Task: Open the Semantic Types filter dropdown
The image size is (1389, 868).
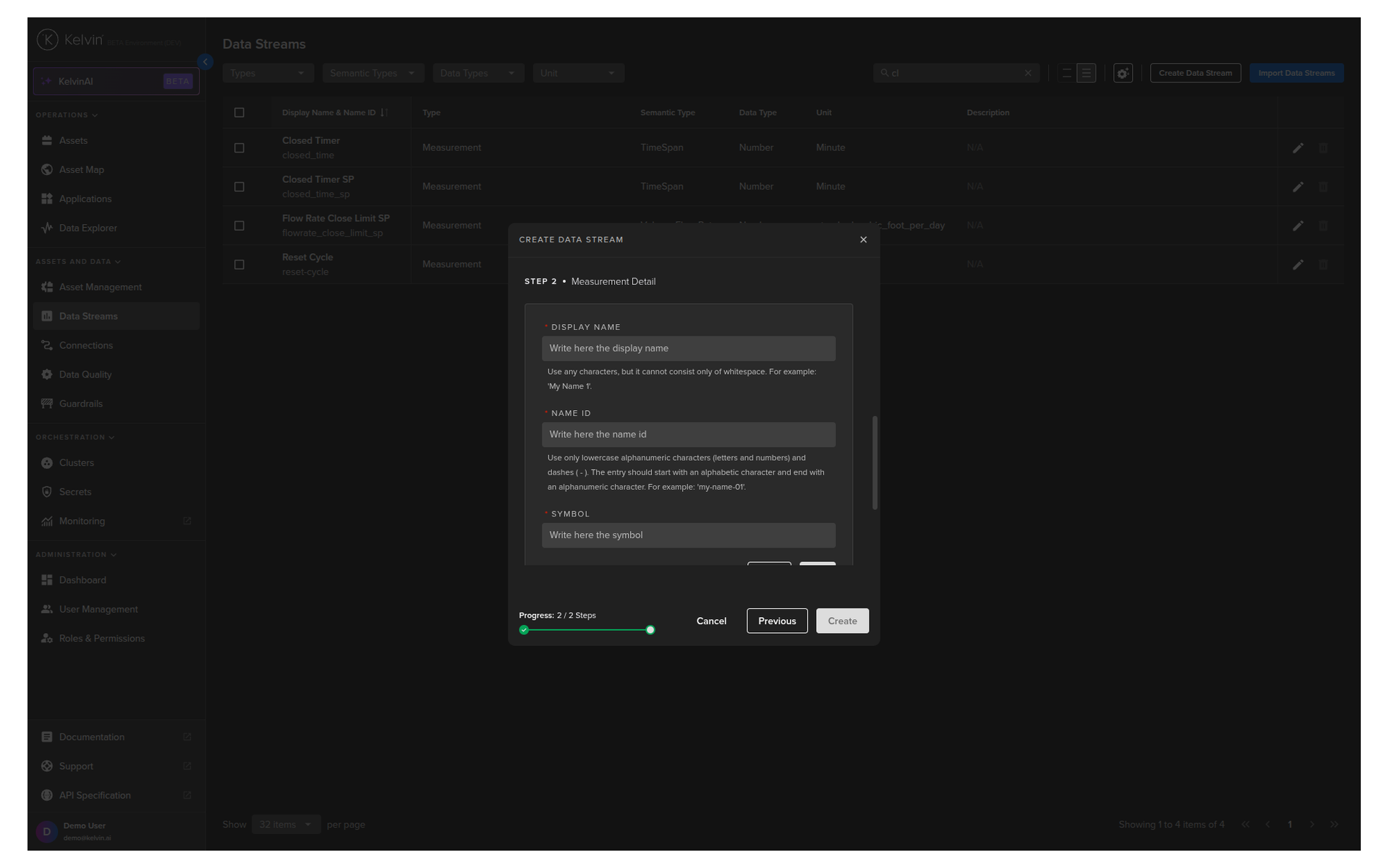Action: pyautogui.click(x=372, y=73)
